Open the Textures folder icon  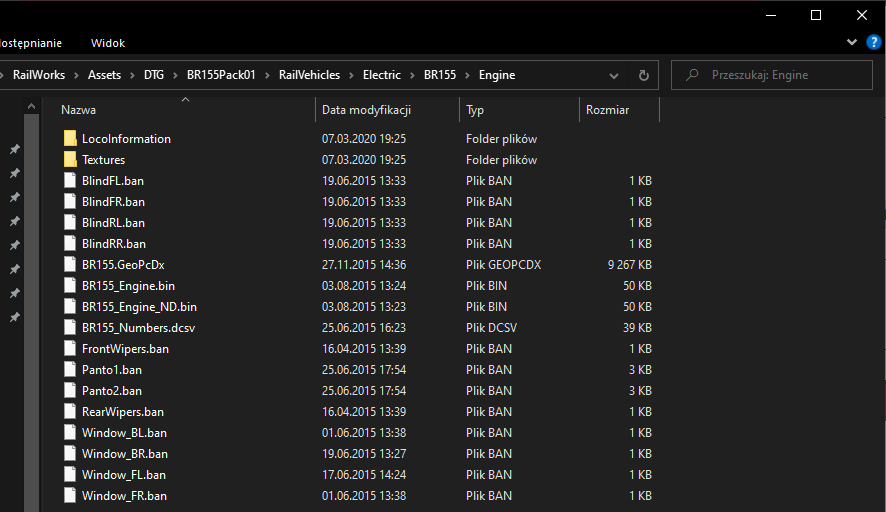[x=70, y=160]
